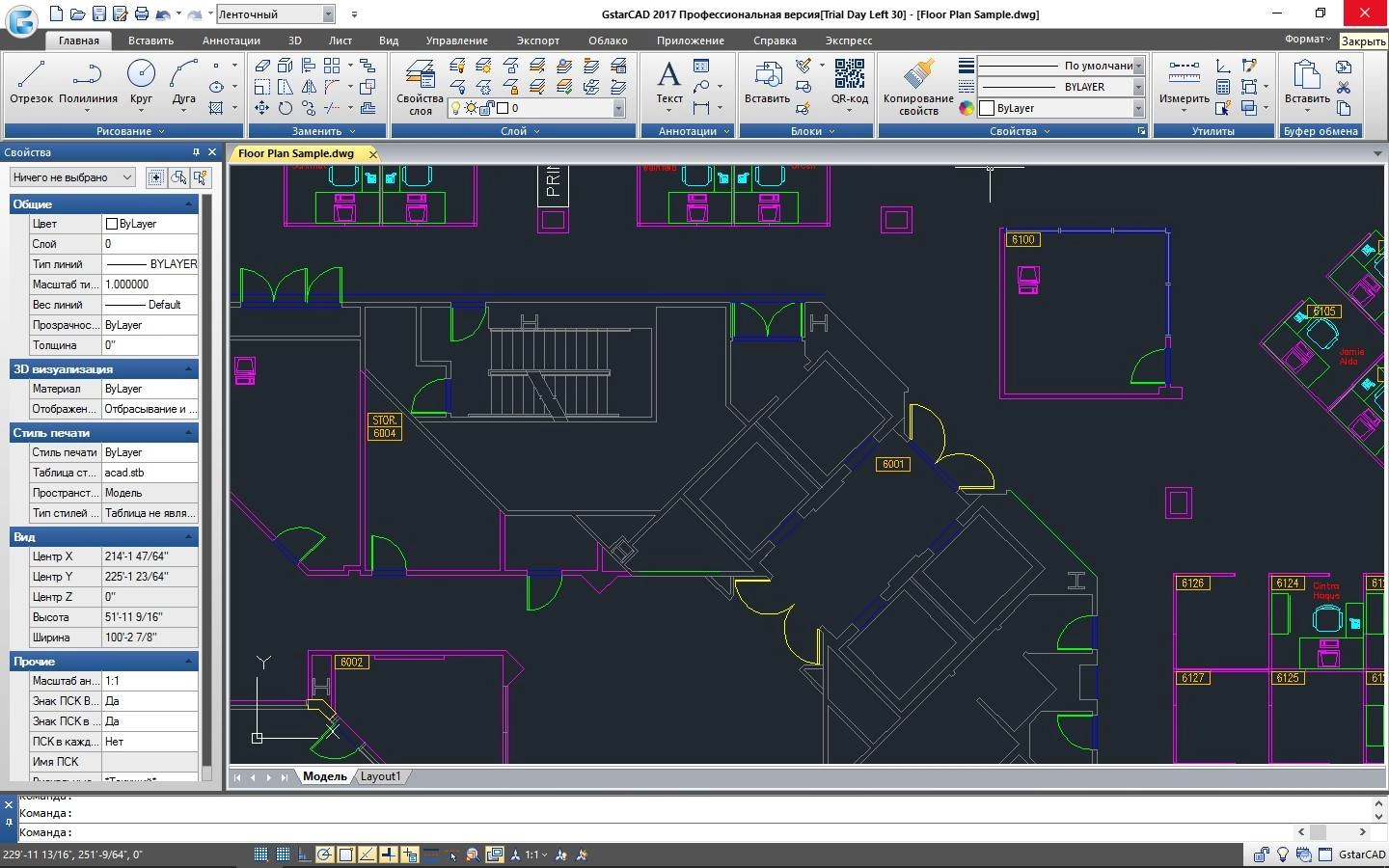Click the calculator icon in Утилиты
The image size is (1389, 868).
(1223, 87)
